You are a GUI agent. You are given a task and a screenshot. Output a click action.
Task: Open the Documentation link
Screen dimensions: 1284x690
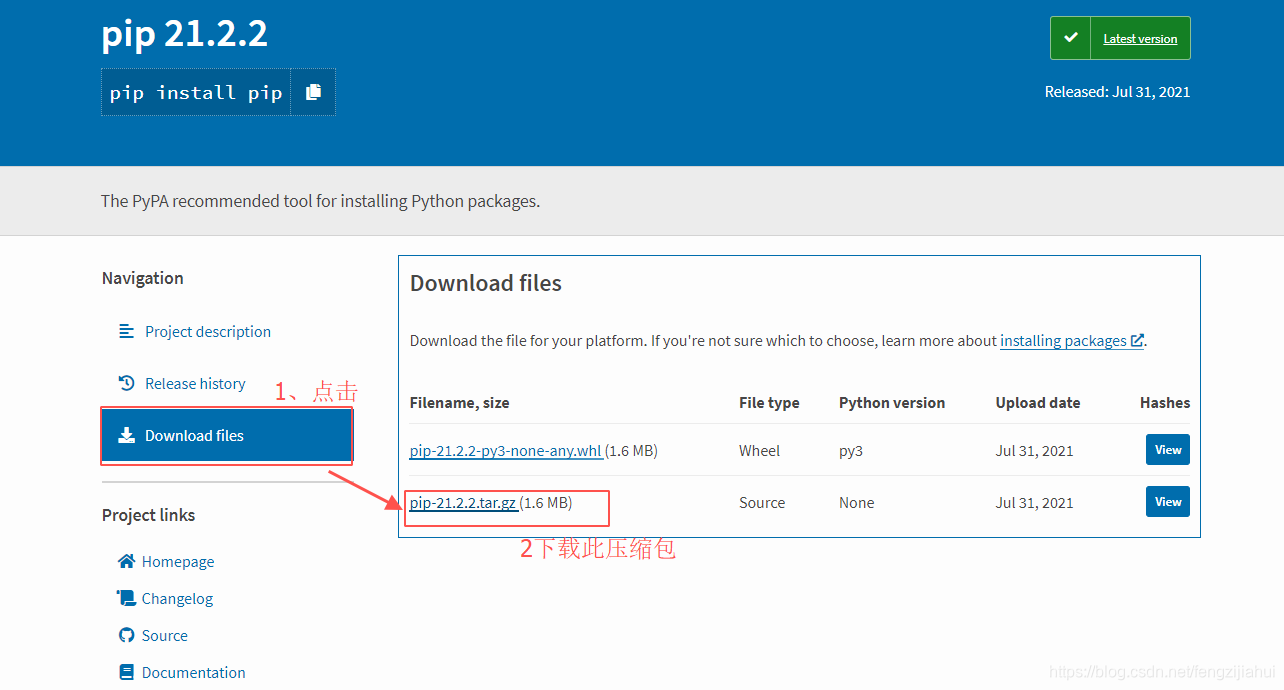pyautogui.click(x=194, y=672)
